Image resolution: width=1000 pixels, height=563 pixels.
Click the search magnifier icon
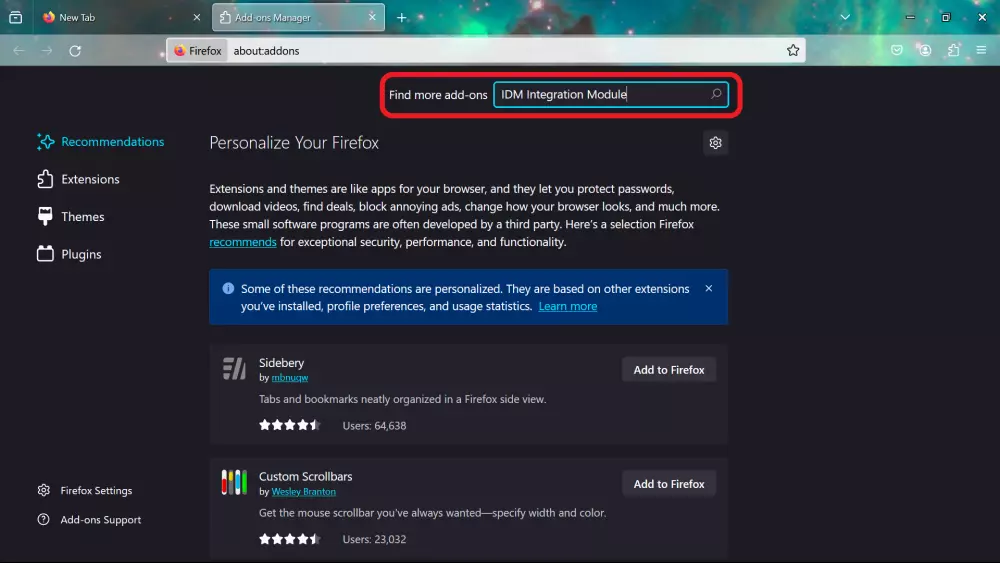tap(716, 94)
